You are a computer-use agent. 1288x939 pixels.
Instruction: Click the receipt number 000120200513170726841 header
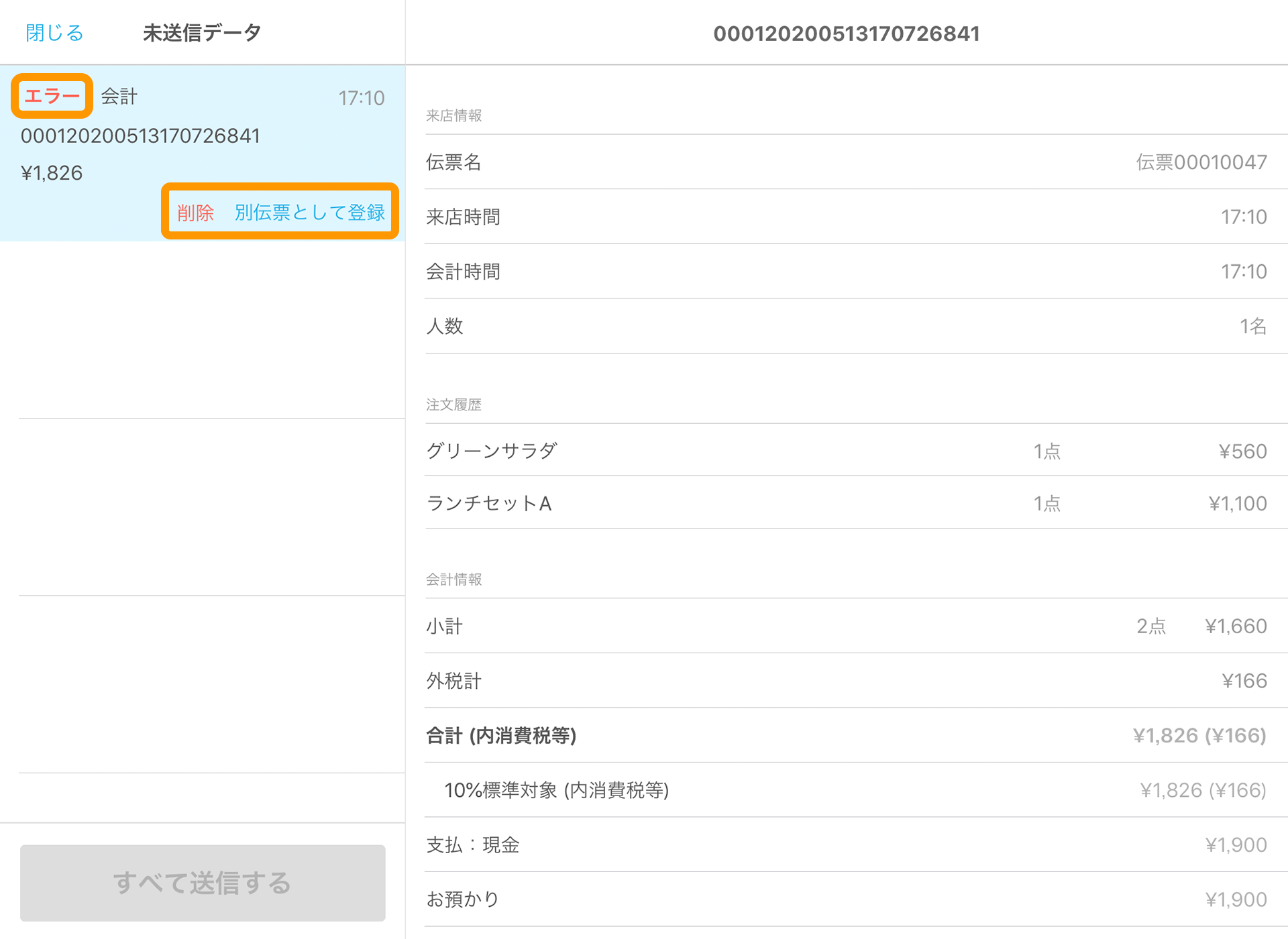846,34
